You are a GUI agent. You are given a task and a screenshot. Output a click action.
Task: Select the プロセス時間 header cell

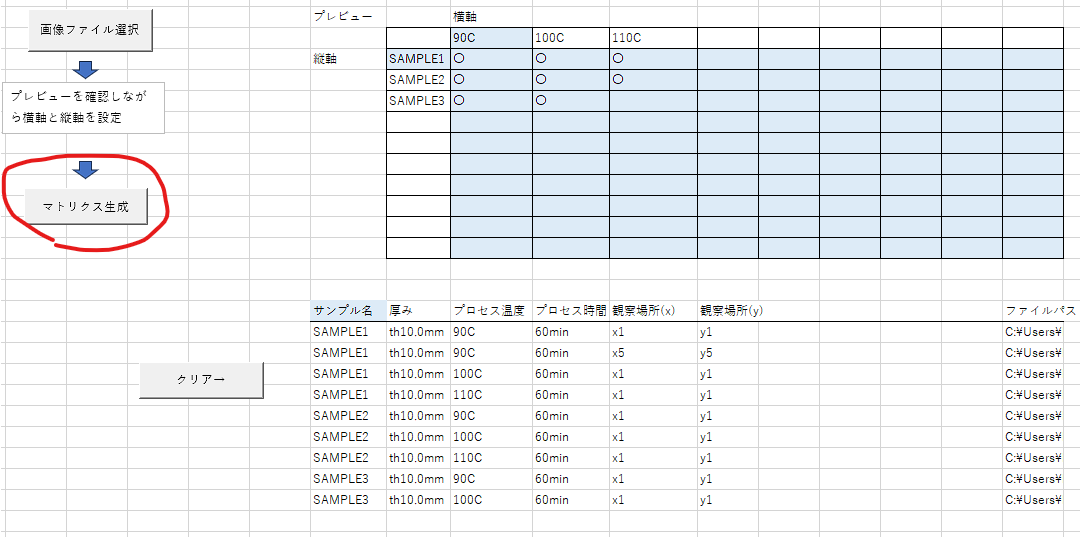(x=571, y=311)
